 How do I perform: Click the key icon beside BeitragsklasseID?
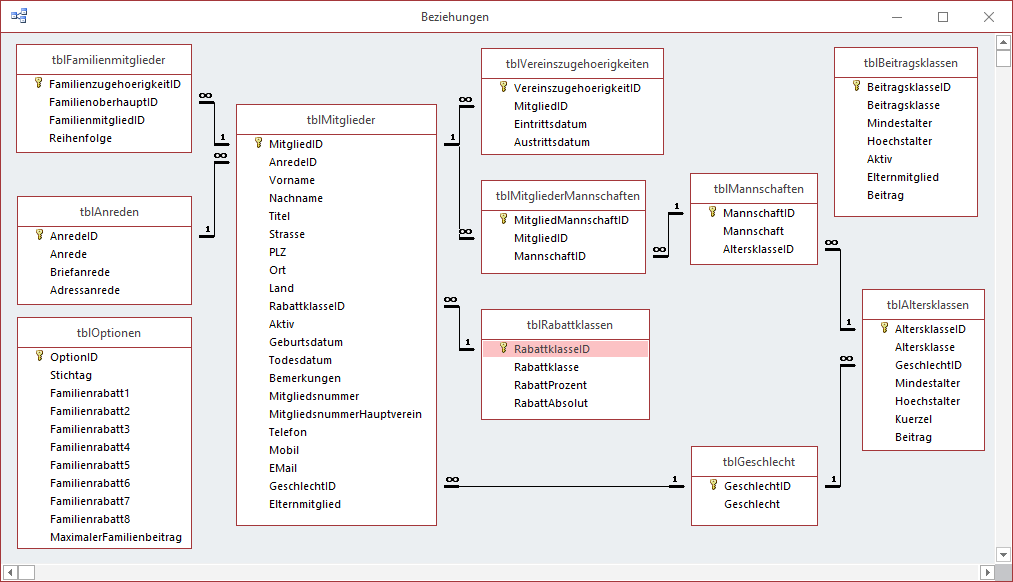coord(857,86)
